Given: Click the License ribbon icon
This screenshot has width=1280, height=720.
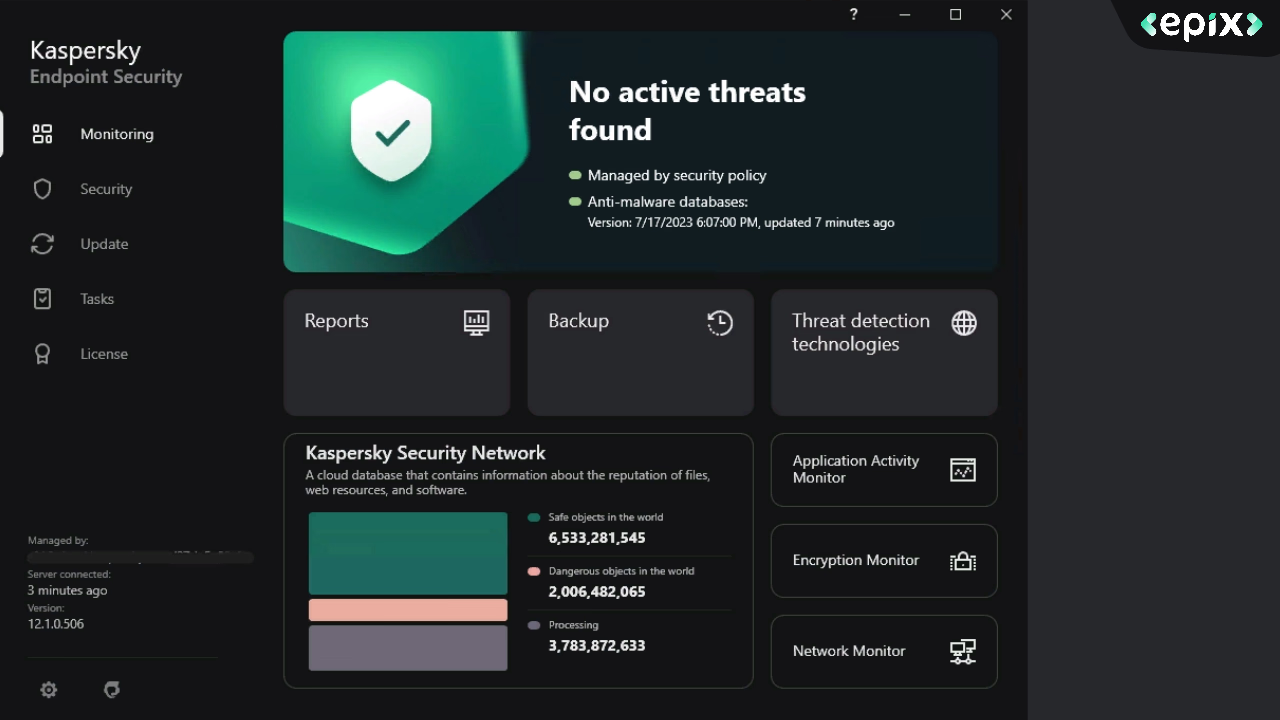Looking at the screenshot, I should pos(42,354).
